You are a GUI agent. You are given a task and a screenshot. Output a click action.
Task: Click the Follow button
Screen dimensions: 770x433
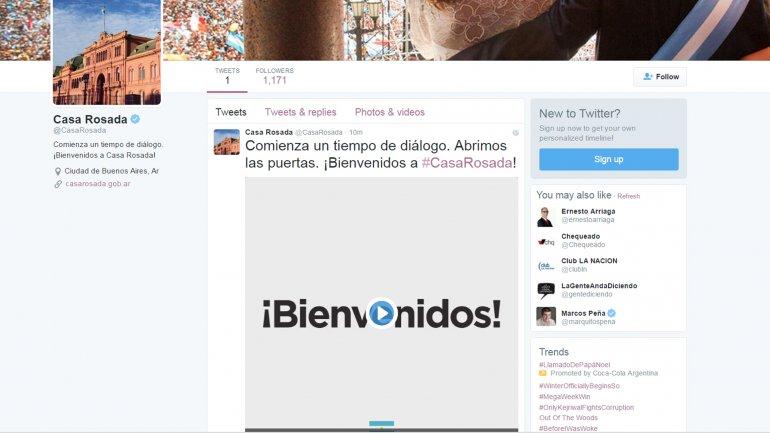point(660,77)
